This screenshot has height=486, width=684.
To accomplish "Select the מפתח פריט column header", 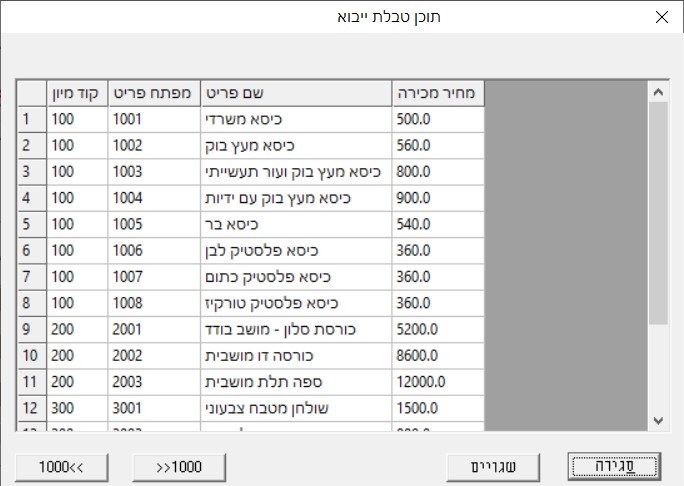I will tap(154, 93).
